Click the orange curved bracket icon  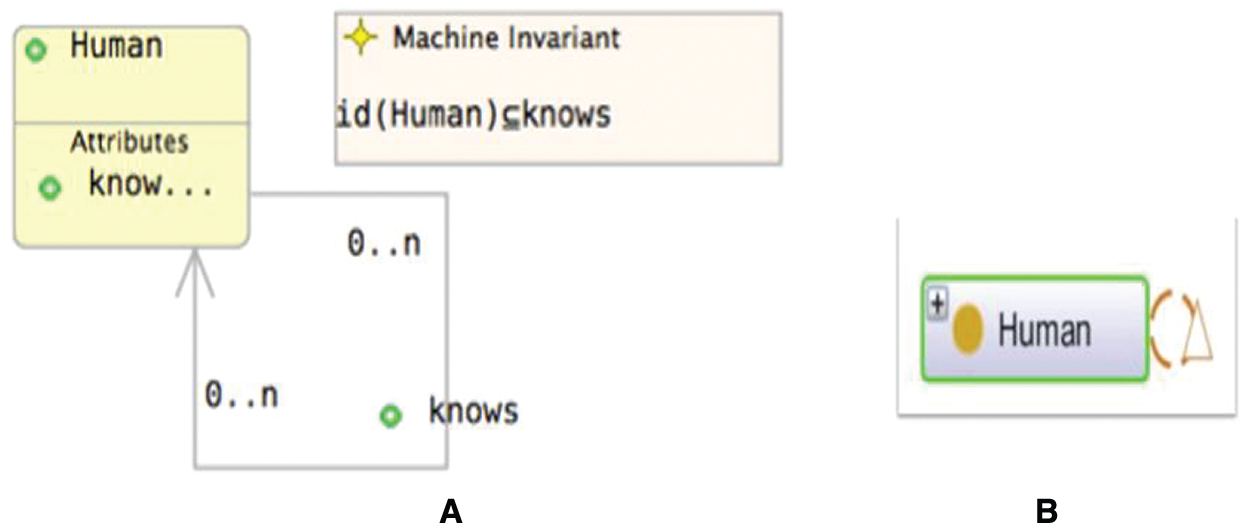click(1161, 329)
